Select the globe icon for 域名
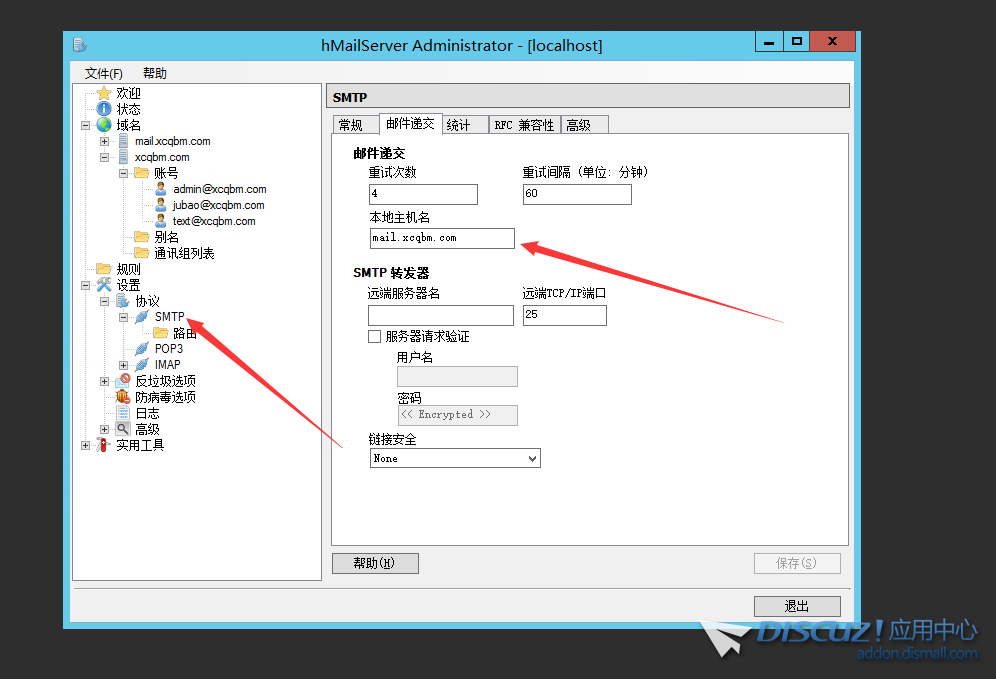 coord(104,125)
